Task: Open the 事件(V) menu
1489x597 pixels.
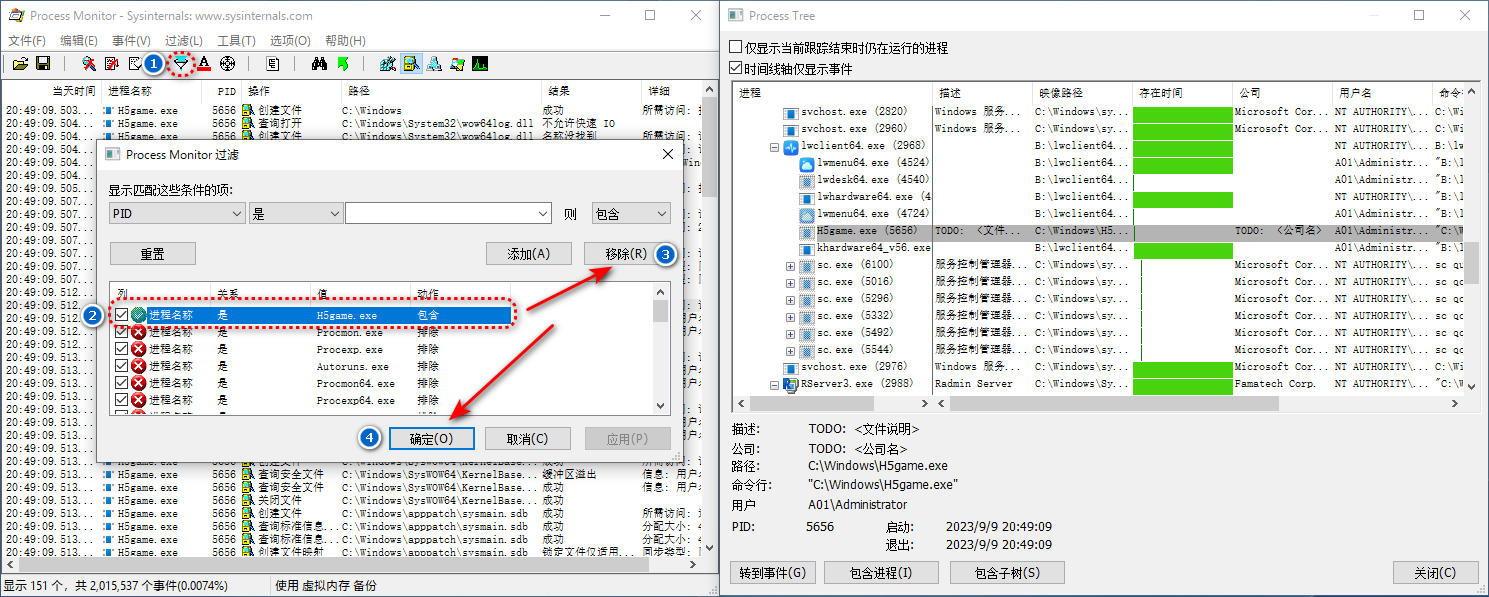Action: click(x=131, y=41)
